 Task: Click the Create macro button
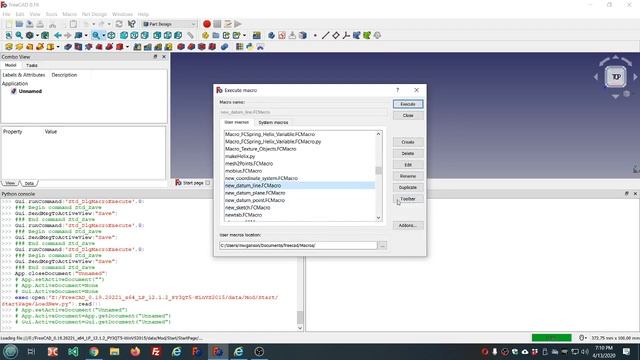408,142
